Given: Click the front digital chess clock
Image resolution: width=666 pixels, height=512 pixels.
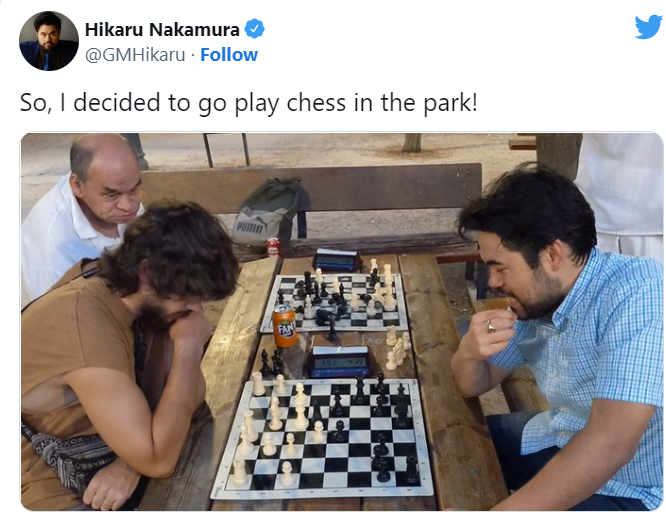Looking at the screenshot, I should (x=339, y=362).
